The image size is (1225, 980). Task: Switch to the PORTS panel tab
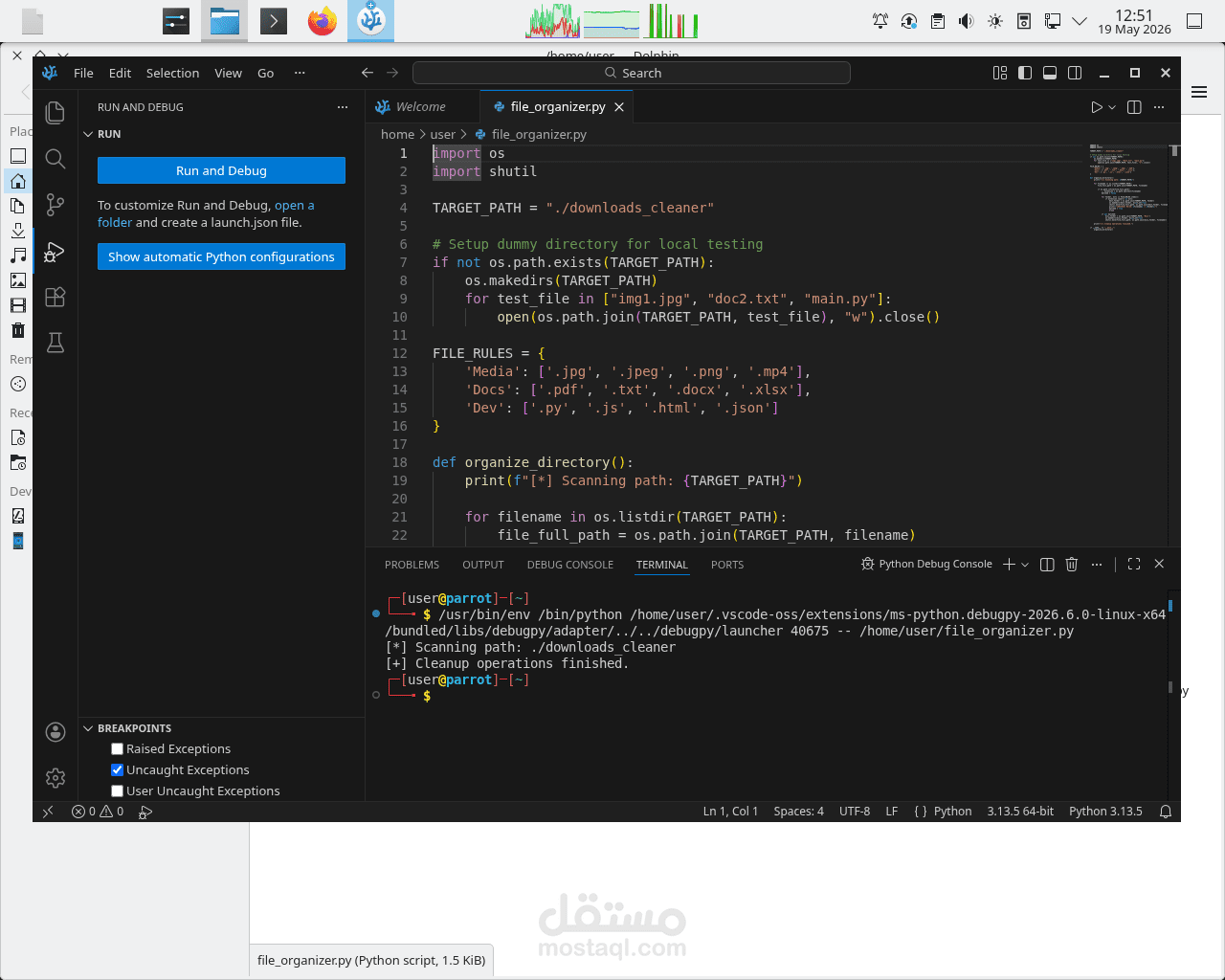pos(727,565)
